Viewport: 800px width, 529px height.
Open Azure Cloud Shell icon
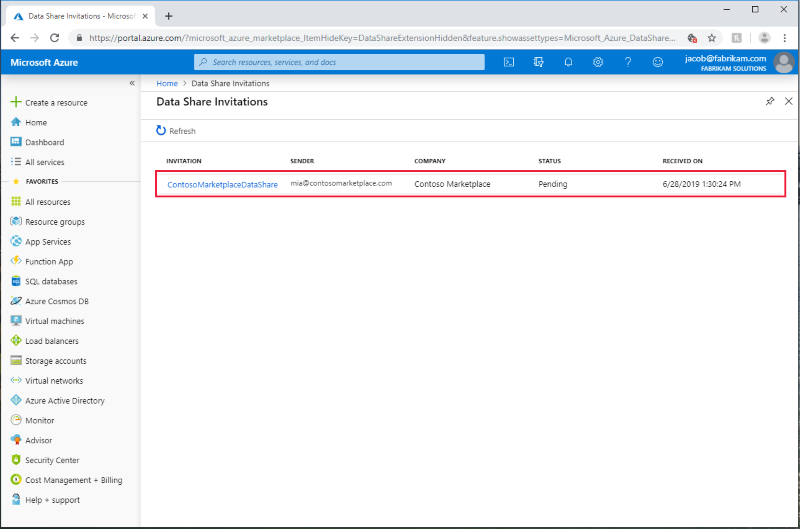[x=509, y=62]
